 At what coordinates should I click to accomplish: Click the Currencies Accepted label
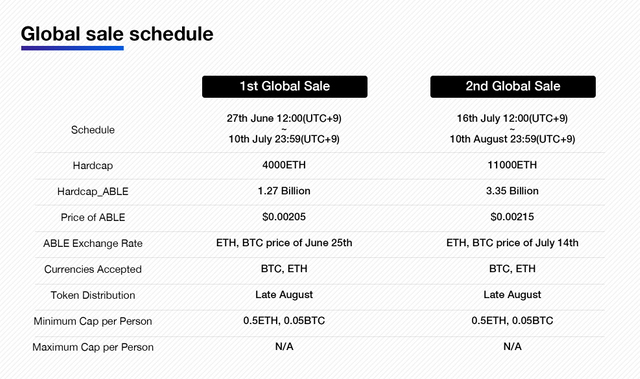pos(93,269)
